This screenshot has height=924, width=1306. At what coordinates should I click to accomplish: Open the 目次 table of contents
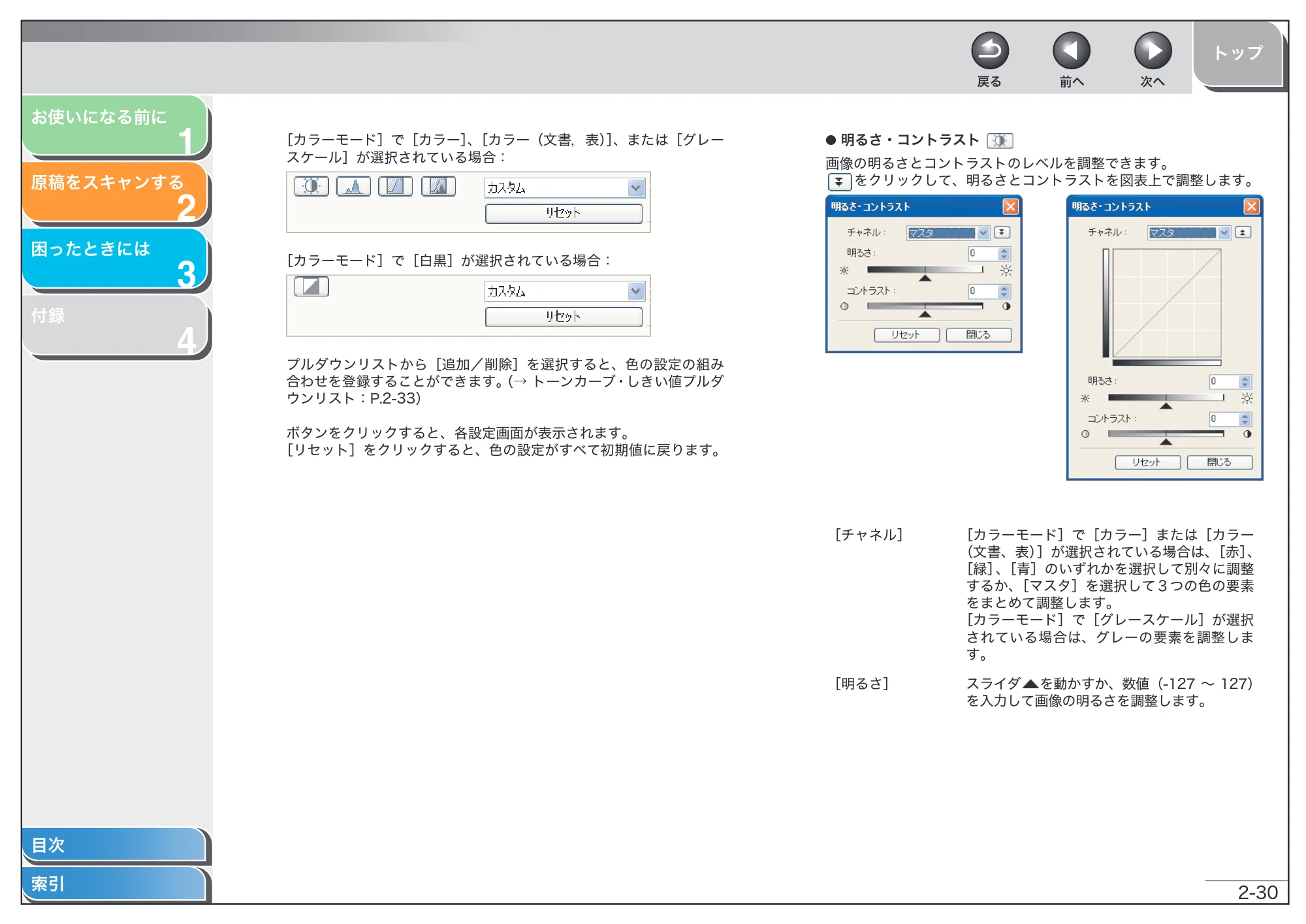click(114, 844)
